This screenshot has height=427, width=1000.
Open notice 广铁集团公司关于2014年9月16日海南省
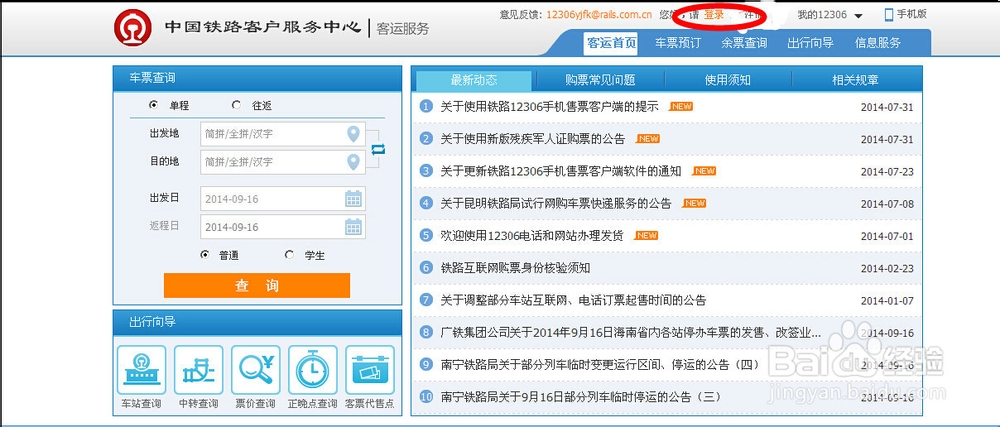630,333
